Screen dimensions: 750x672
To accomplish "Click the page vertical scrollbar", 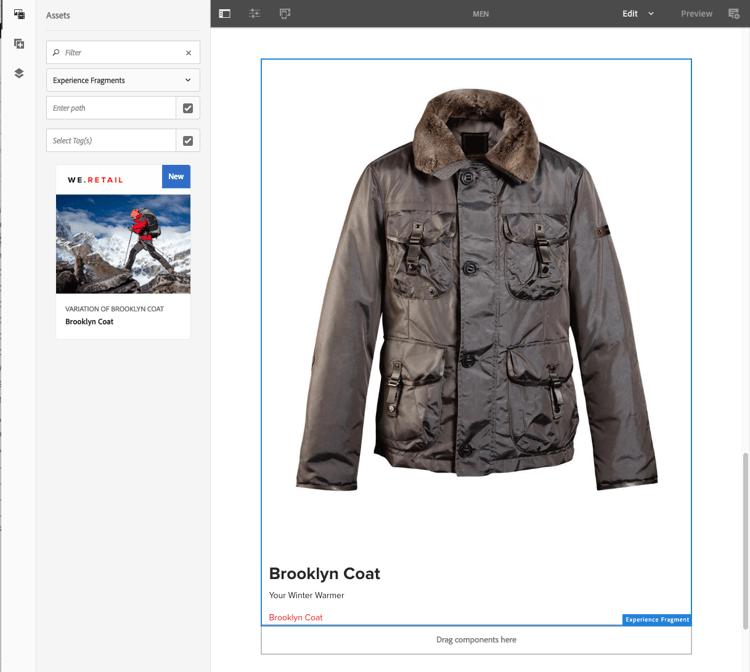I will tap(745, 540).
